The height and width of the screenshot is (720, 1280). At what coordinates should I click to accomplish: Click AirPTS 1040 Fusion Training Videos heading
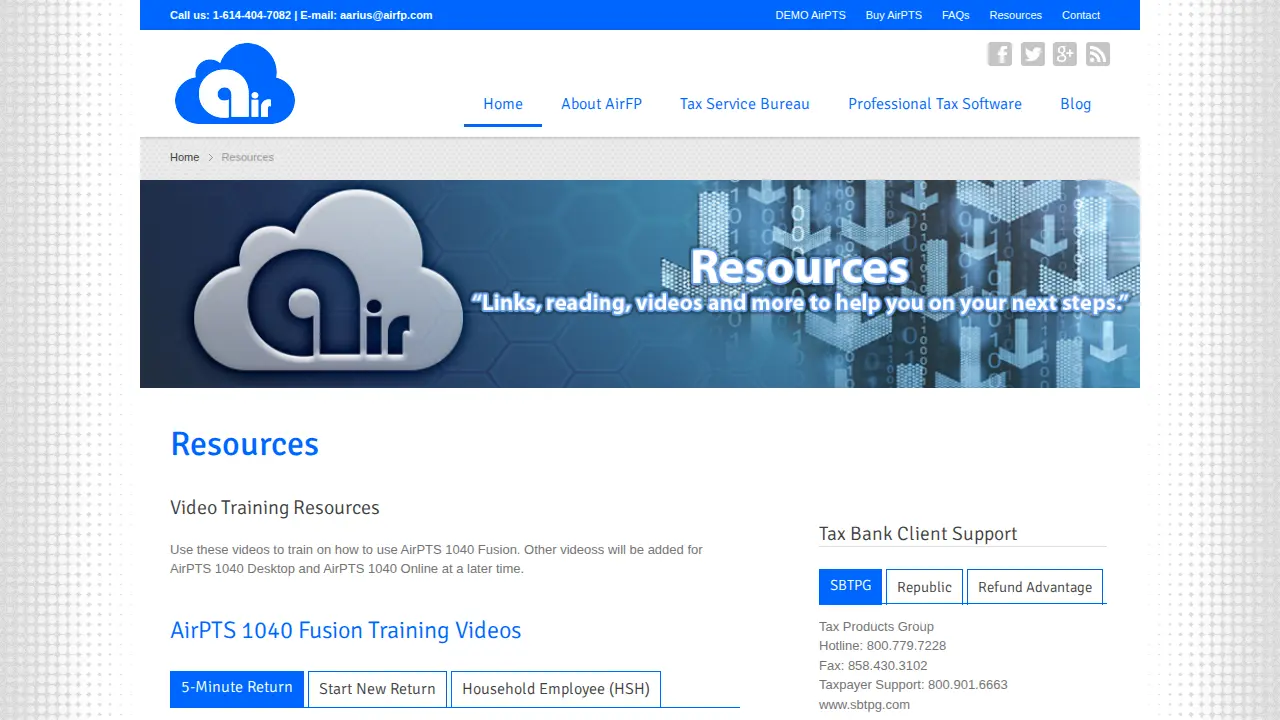[x=346, y=630]
